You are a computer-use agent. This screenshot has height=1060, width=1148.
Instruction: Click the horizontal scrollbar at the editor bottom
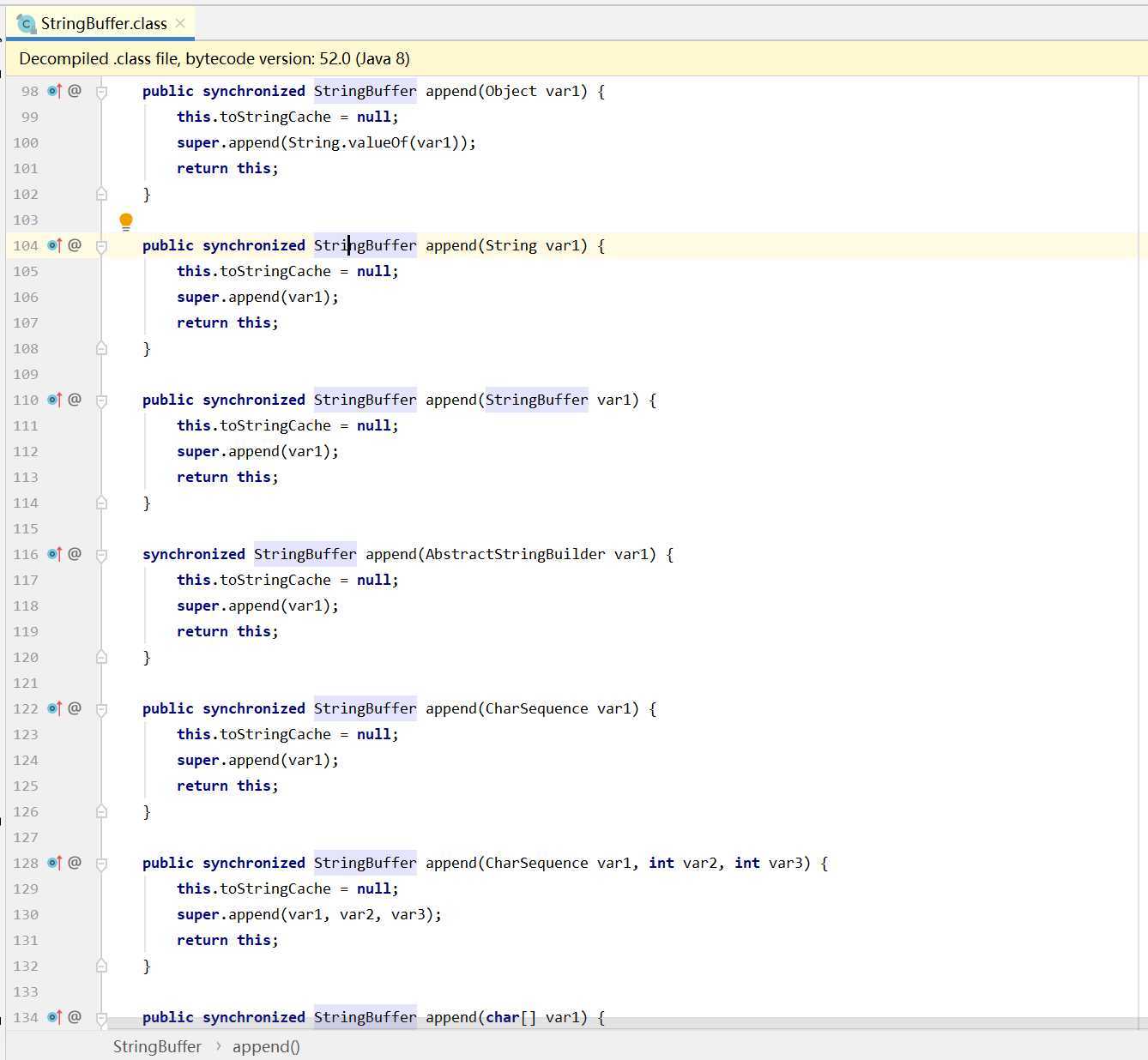[626, 1024]
